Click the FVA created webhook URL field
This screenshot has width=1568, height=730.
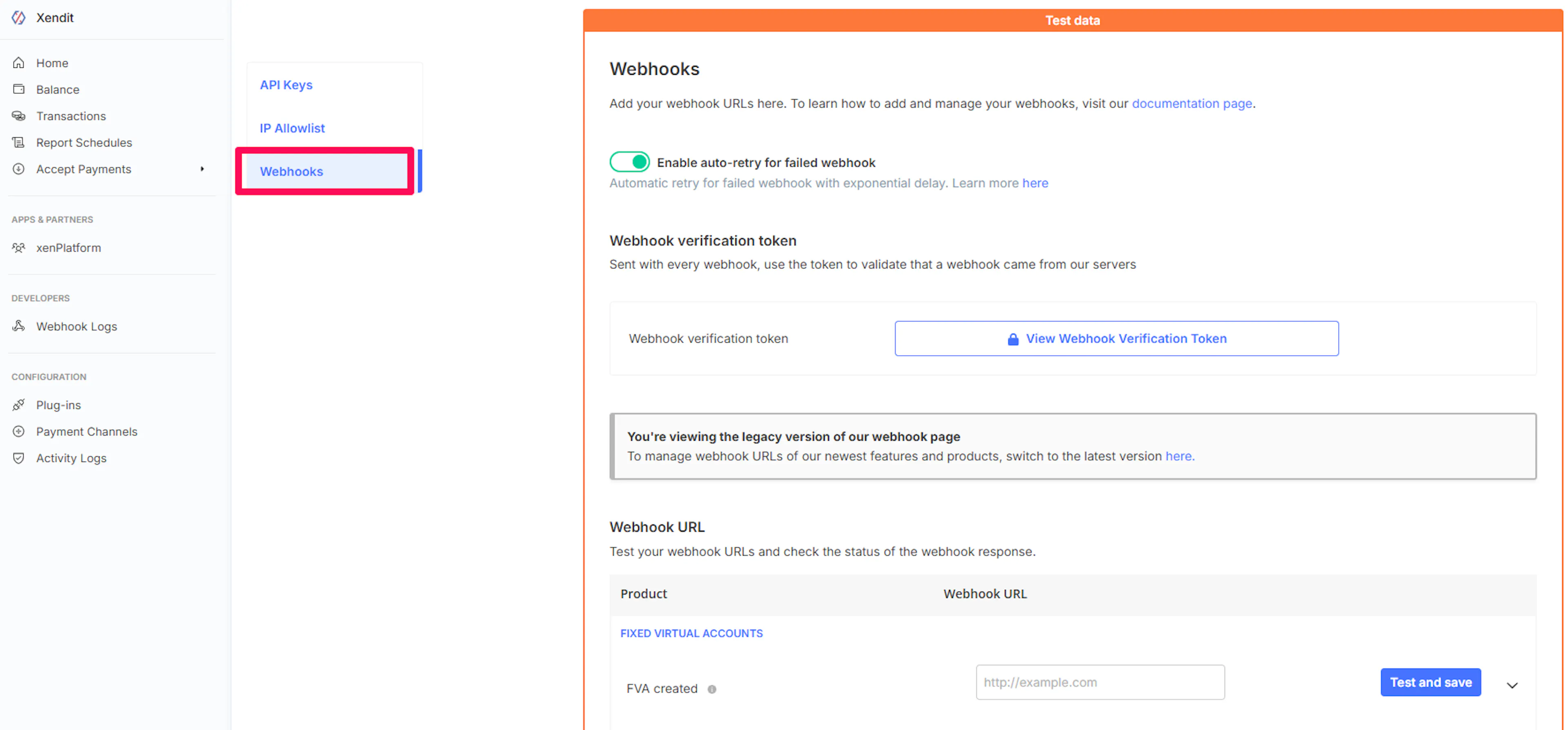point(1100,683)
